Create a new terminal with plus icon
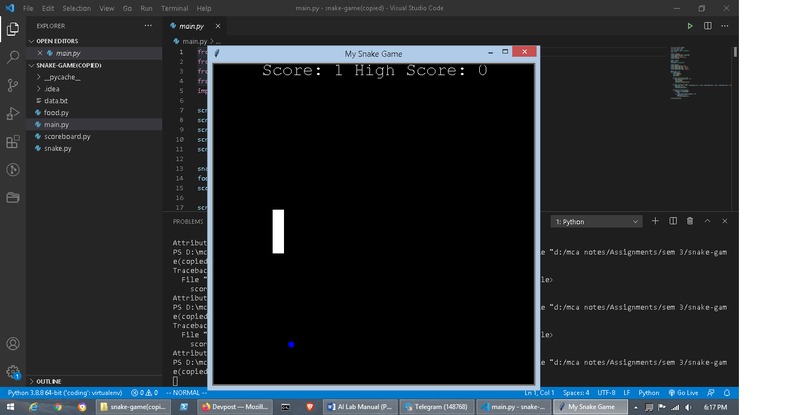The height and width of the screenshot is (415, 806). pyautogui.click(x=655, y=221)
